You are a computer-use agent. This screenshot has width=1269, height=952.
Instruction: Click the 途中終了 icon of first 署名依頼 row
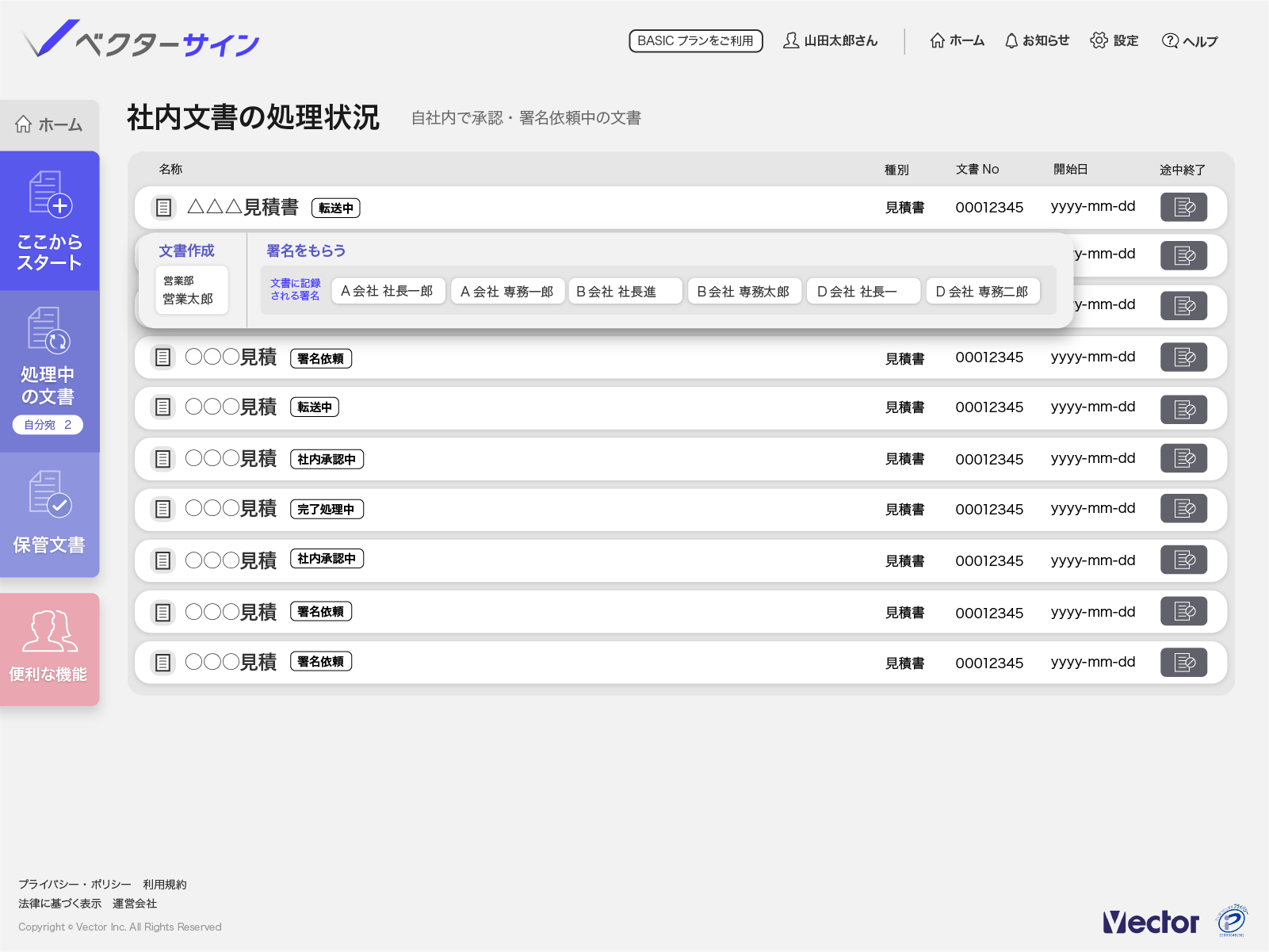click(1184, 357)
